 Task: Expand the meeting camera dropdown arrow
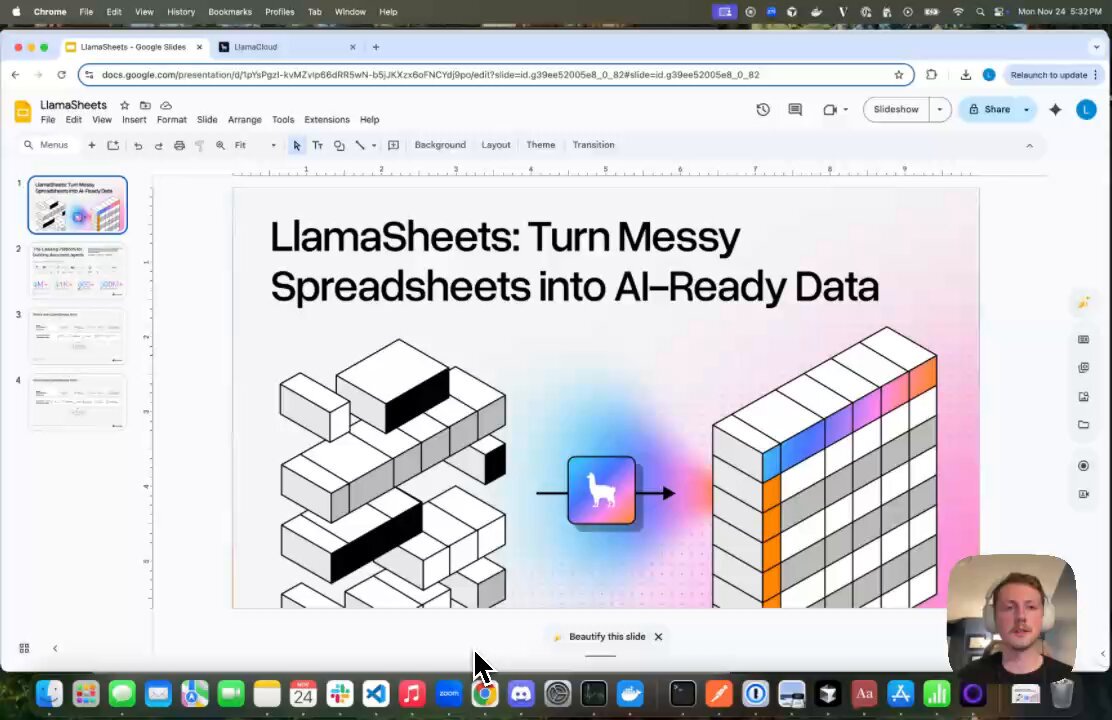[845, 109]
